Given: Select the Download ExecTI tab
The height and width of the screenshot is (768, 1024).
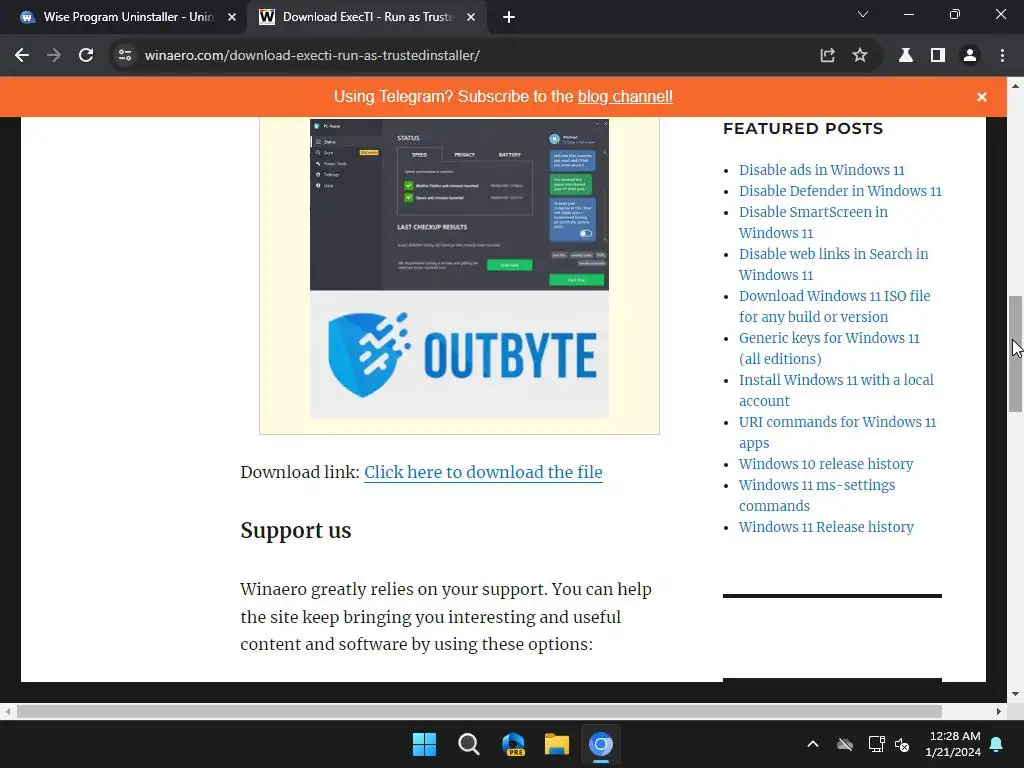Looking at the screenshot, I should [x=367, y=17].
